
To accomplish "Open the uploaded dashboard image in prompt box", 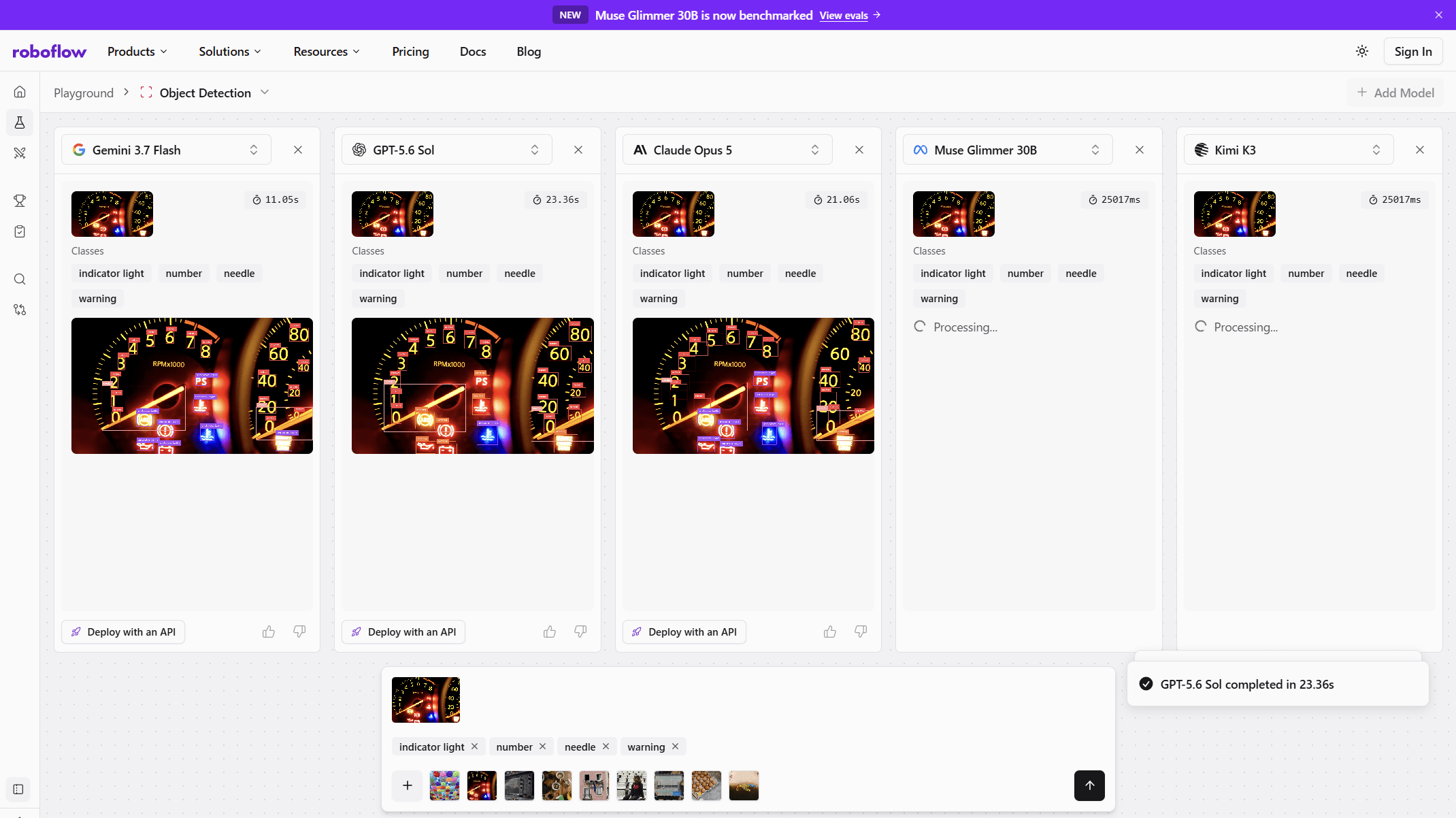I will point(426,700).
